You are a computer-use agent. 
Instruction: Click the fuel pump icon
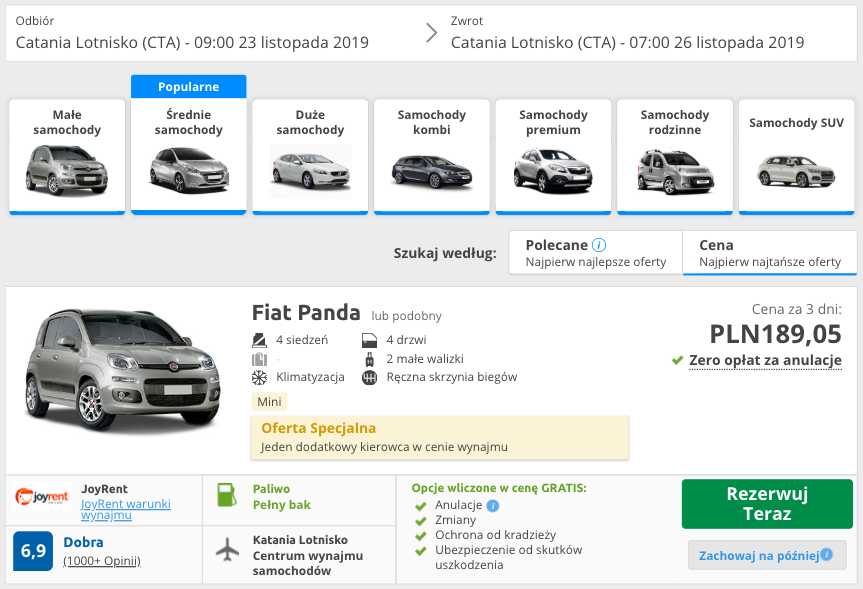coord(227,495)
